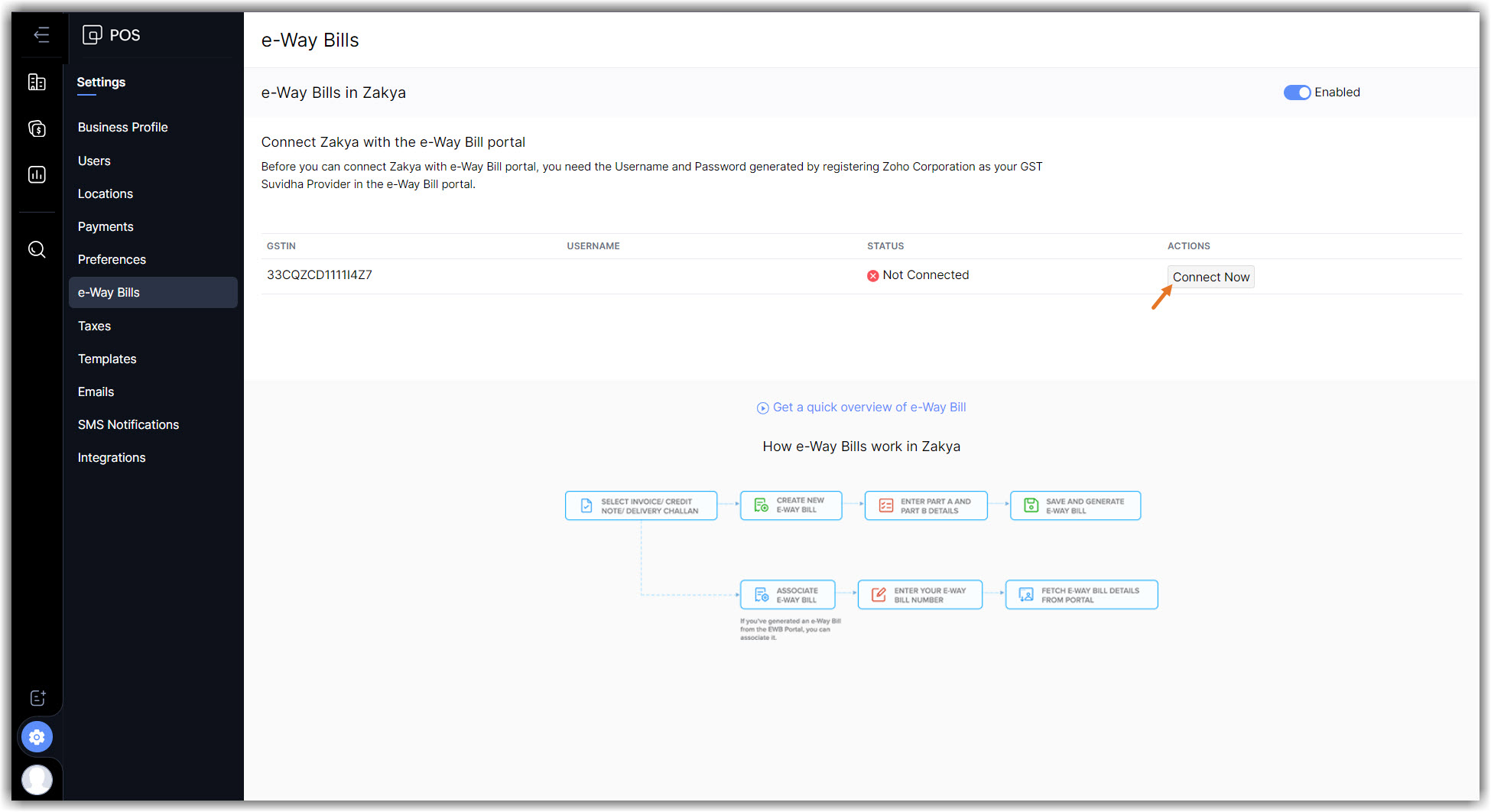
Task: Toggle the e-Way Bills Enabled switch
Action: [x=1297, y=93]
